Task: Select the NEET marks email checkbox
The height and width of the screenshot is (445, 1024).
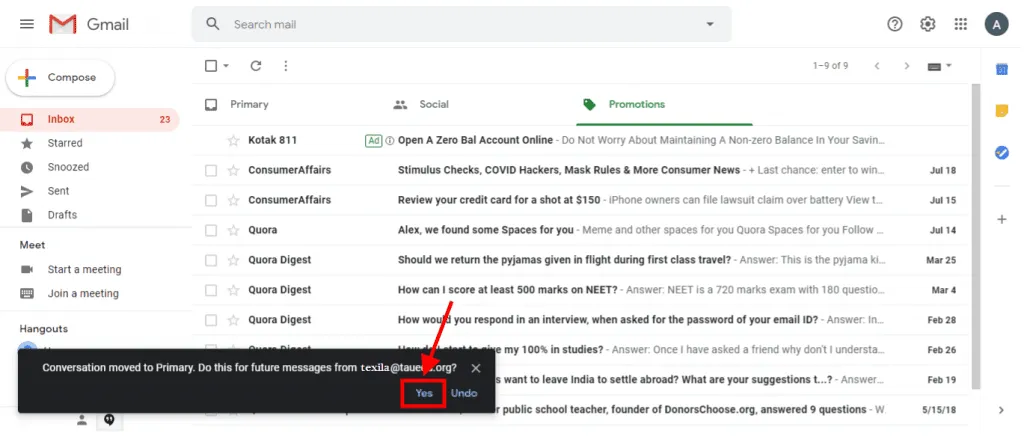Action: click(211, 290)
